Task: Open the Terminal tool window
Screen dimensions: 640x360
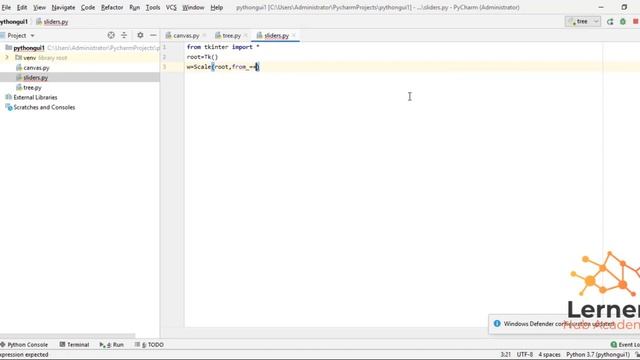Action: 74,344
